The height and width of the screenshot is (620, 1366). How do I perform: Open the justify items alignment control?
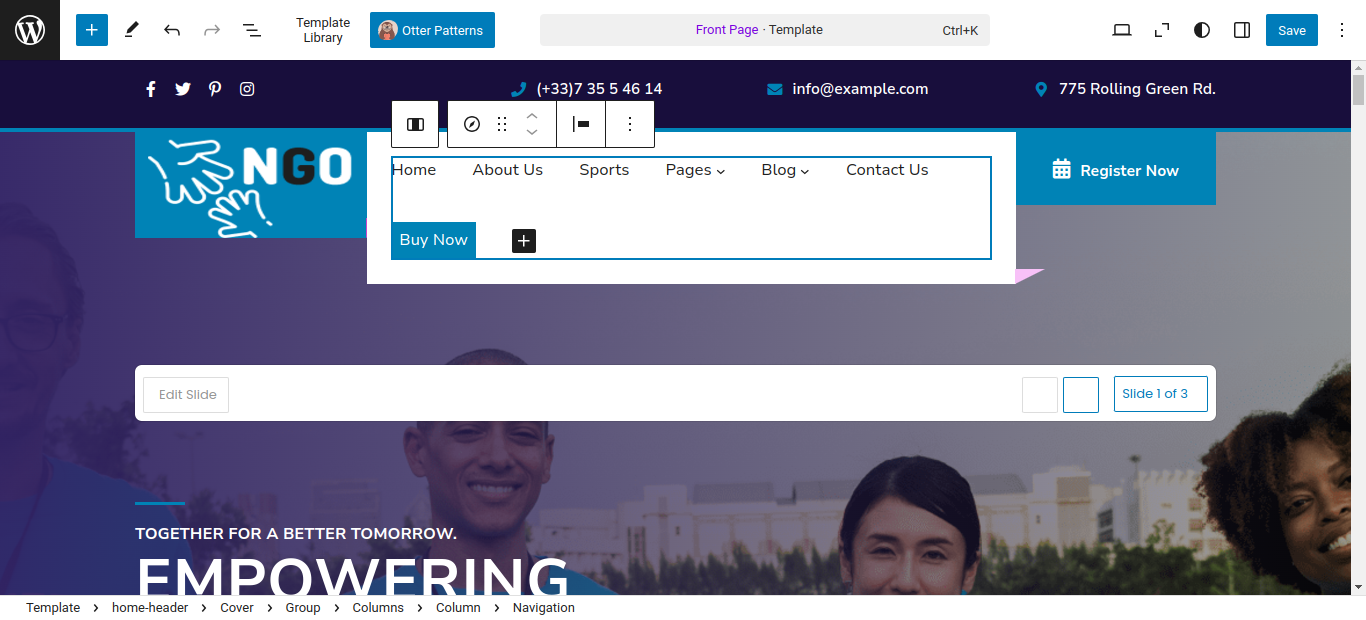[581, 124]
